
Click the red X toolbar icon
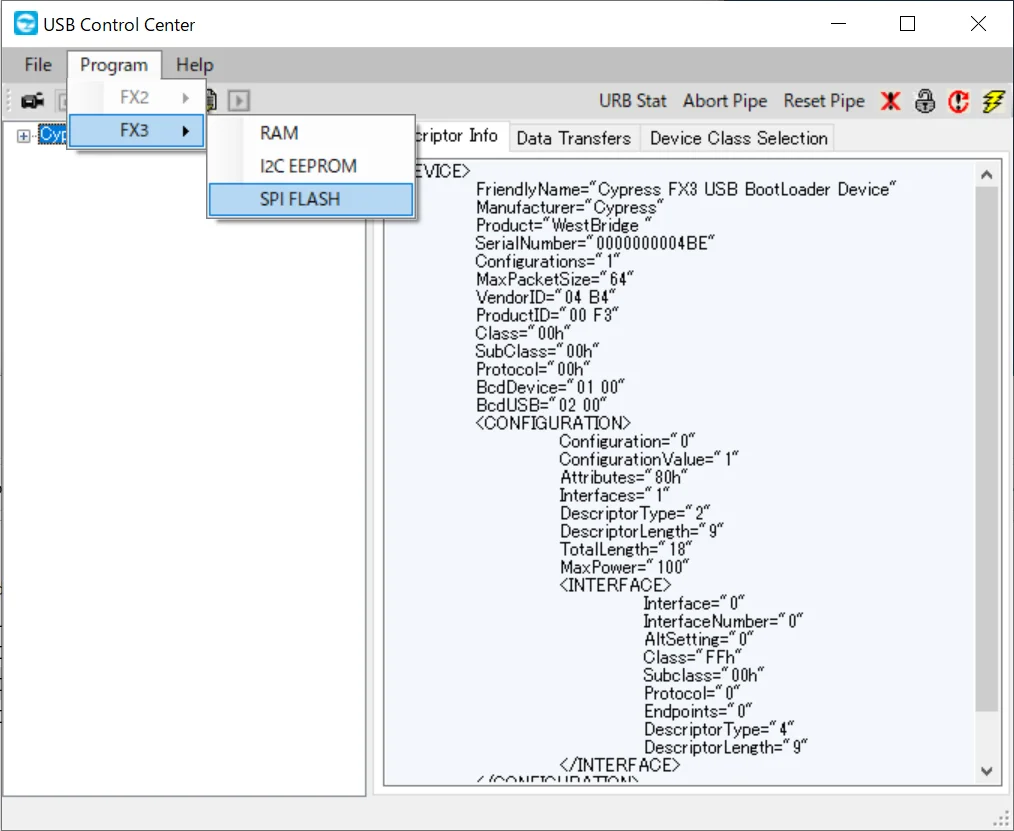point(890,101)
